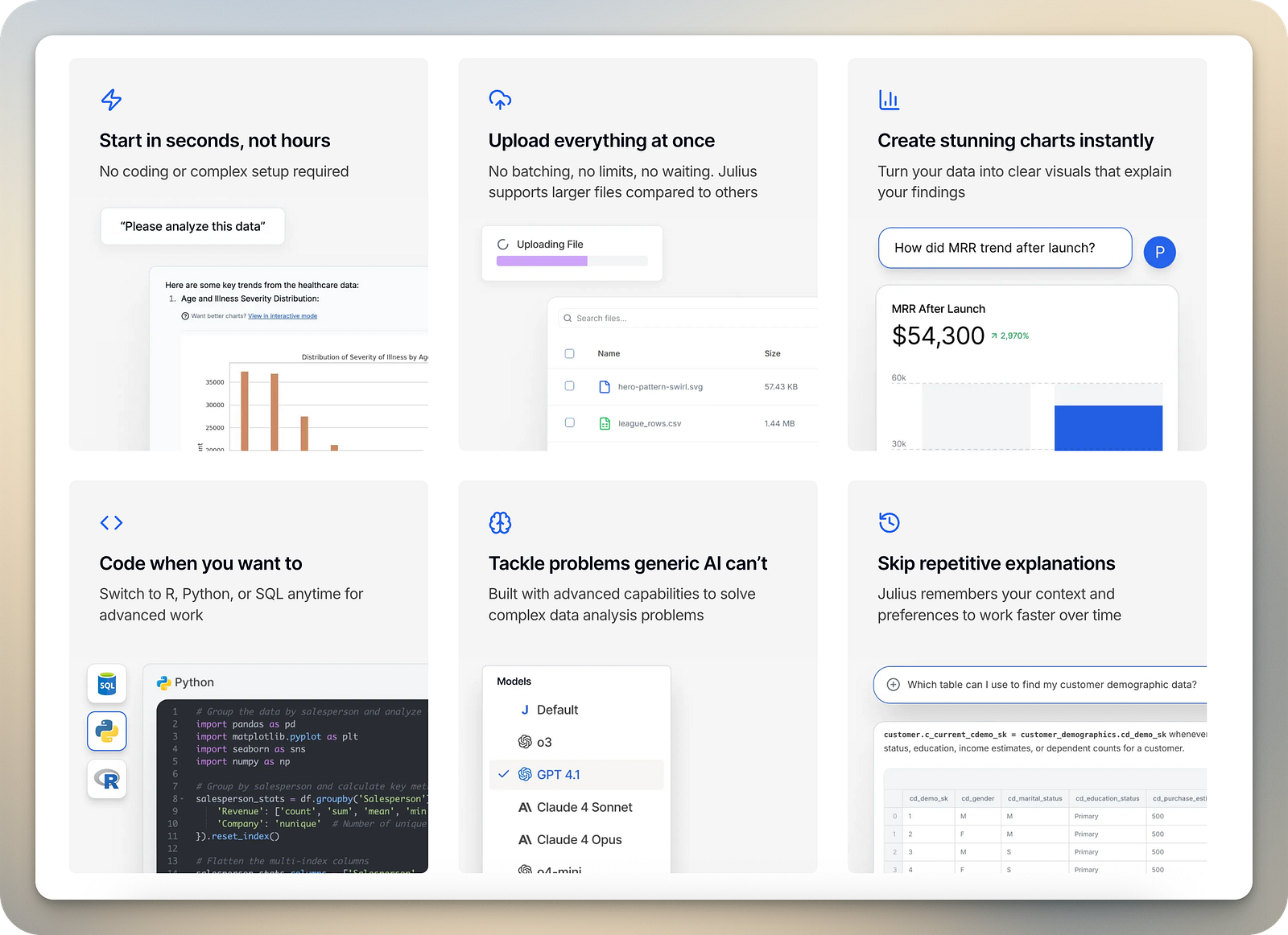Select the R language icon
This screenshot has width=1288, height=935.
click(x=107, y=779)
